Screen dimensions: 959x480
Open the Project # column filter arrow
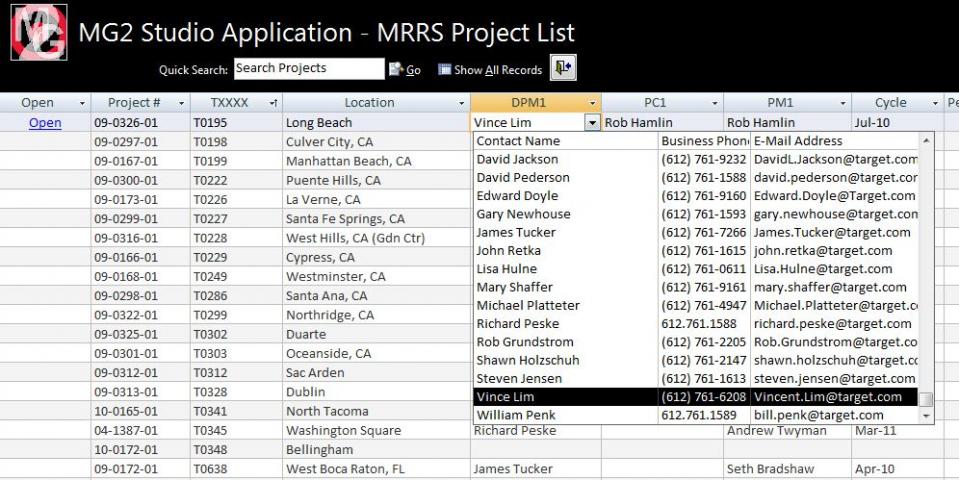point(181,103)
